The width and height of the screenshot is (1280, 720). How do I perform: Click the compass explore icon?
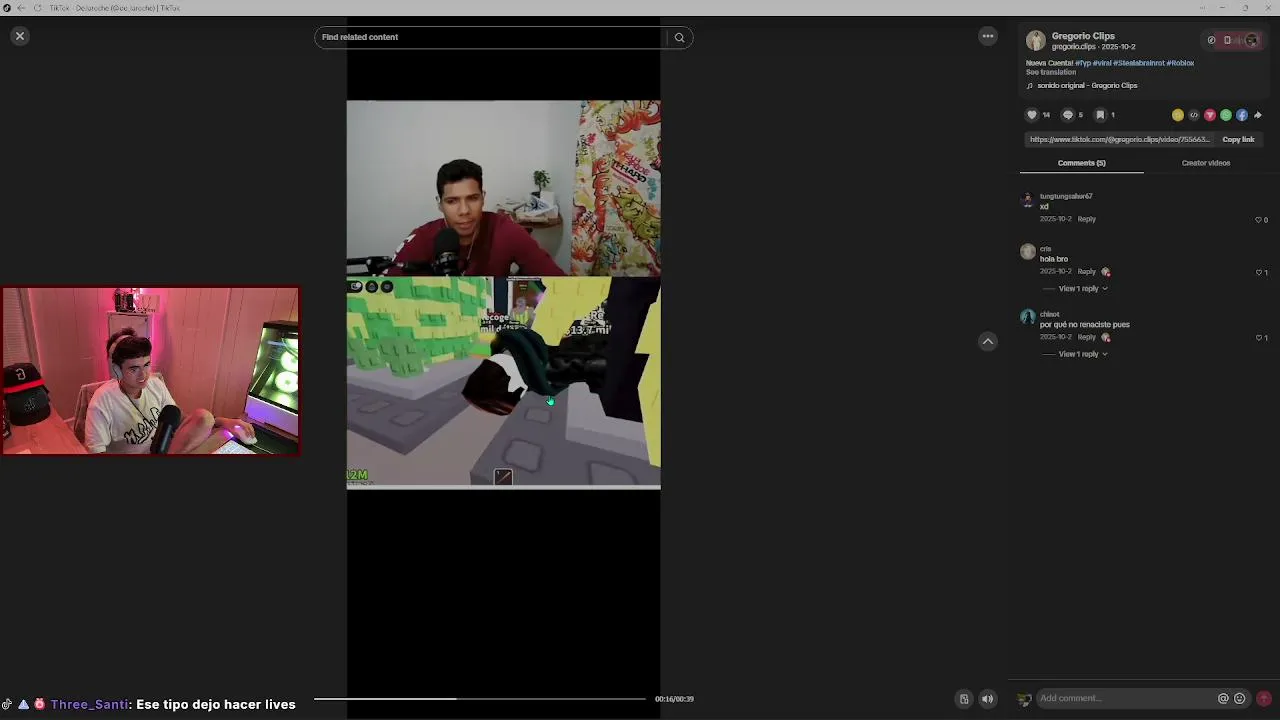tap(1211, 40)
